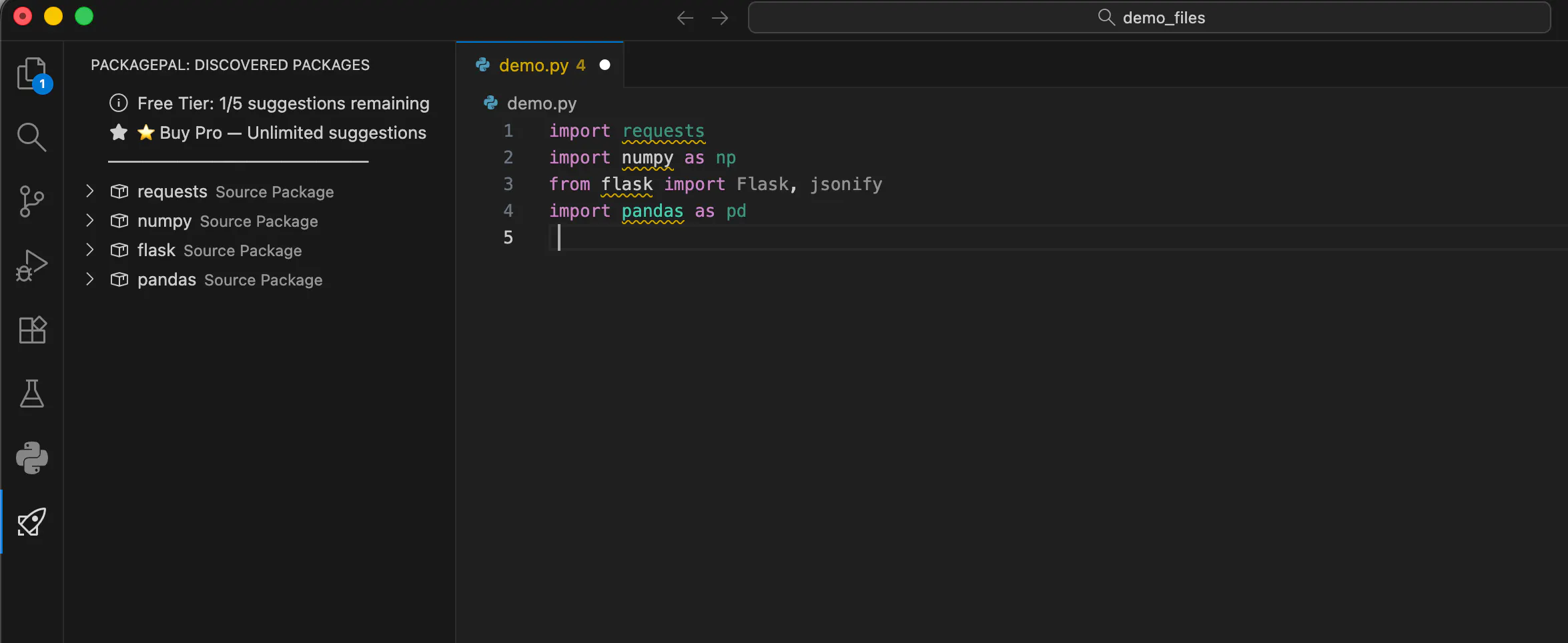1568x643 pixels.
Task: Expand the pandas package chevron
Action: click(90, 279)
